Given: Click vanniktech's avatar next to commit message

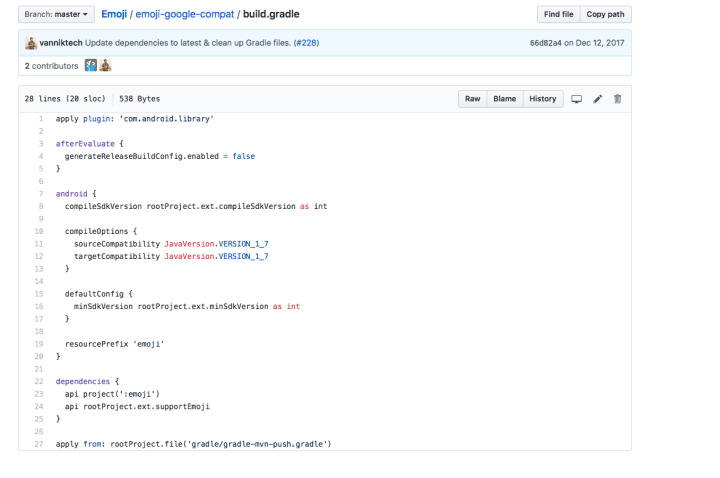Looking at the screenshot, I should (31, 43).
